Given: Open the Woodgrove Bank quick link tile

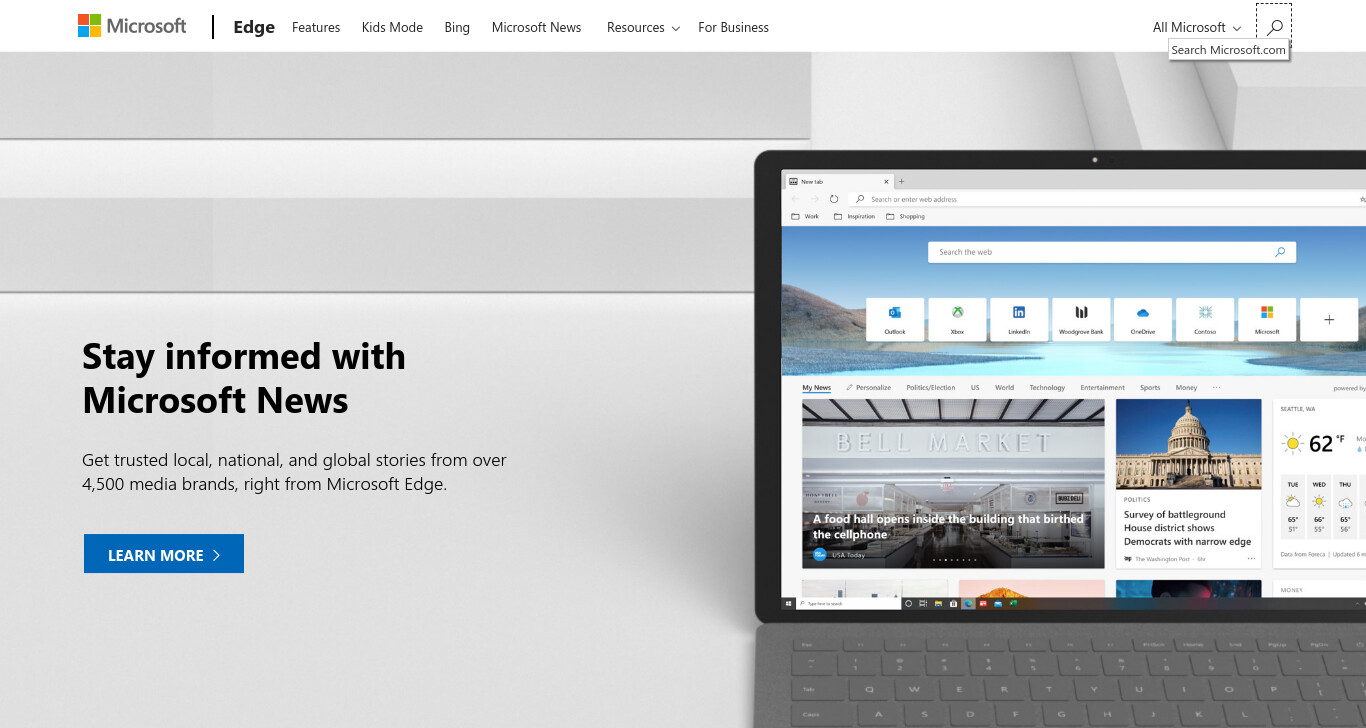Looking at the screenshot, I should coord(1081,319).
